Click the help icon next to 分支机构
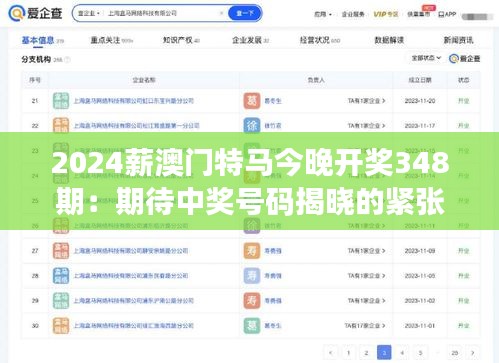 click(67, 60)
